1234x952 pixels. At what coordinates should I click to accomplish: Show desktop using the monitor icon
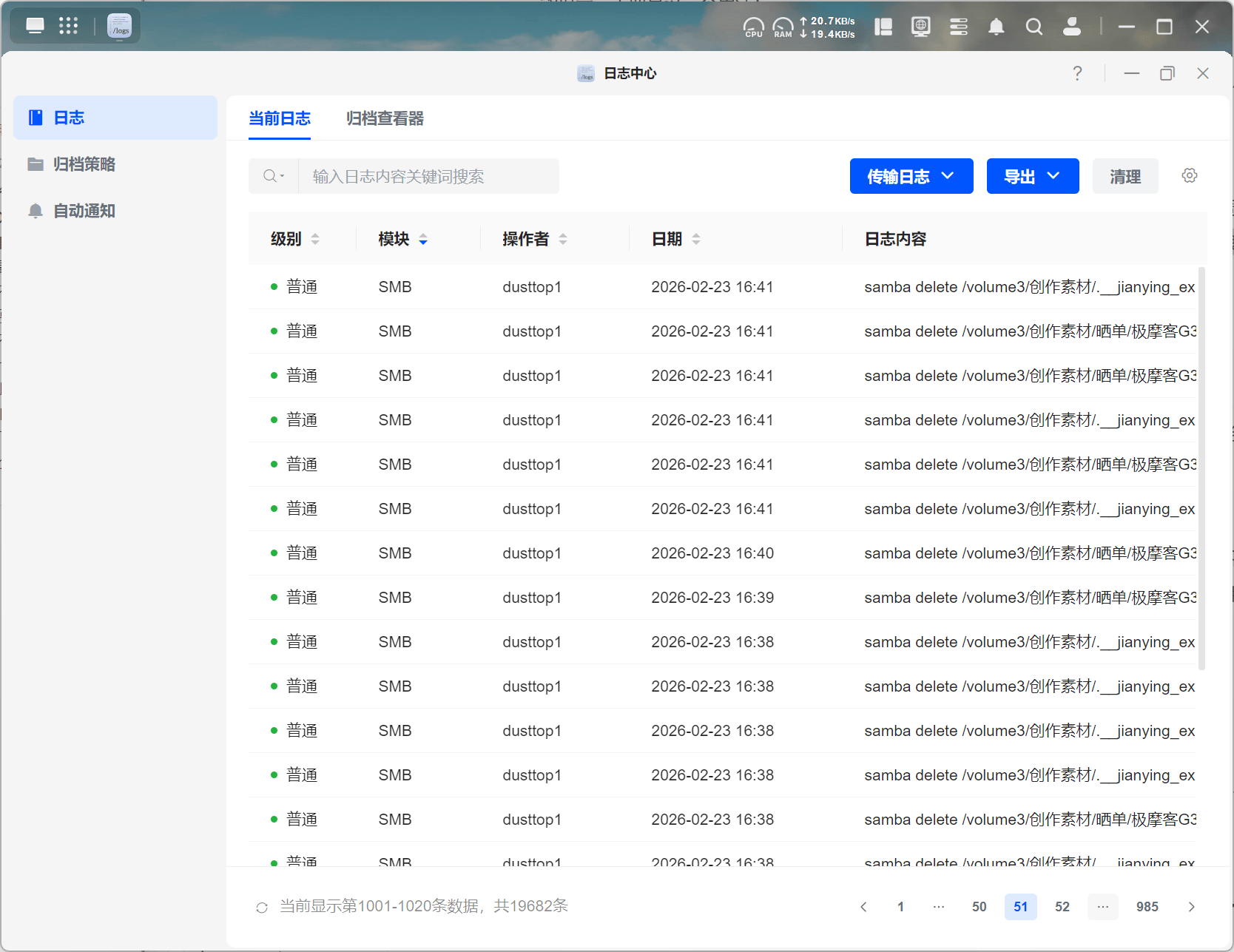(35, 26)
